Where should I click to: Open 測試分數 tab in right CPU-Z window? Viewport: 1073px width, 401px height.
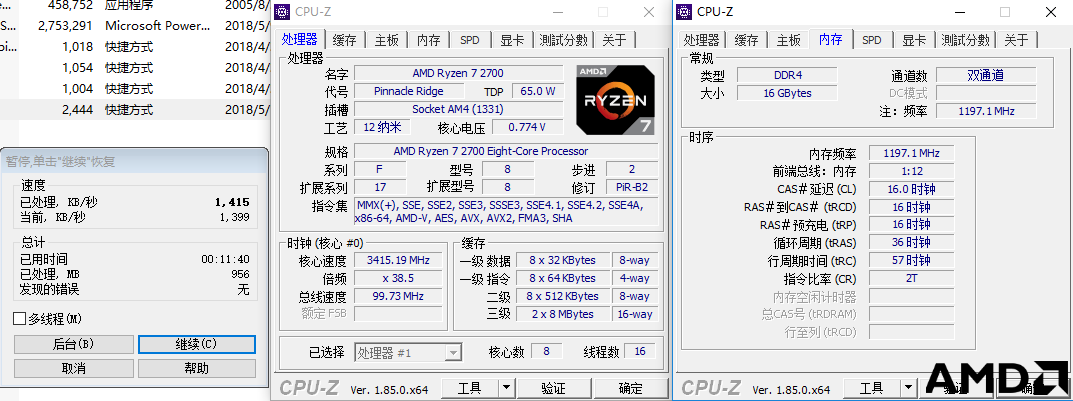click(x=965, y=40)
